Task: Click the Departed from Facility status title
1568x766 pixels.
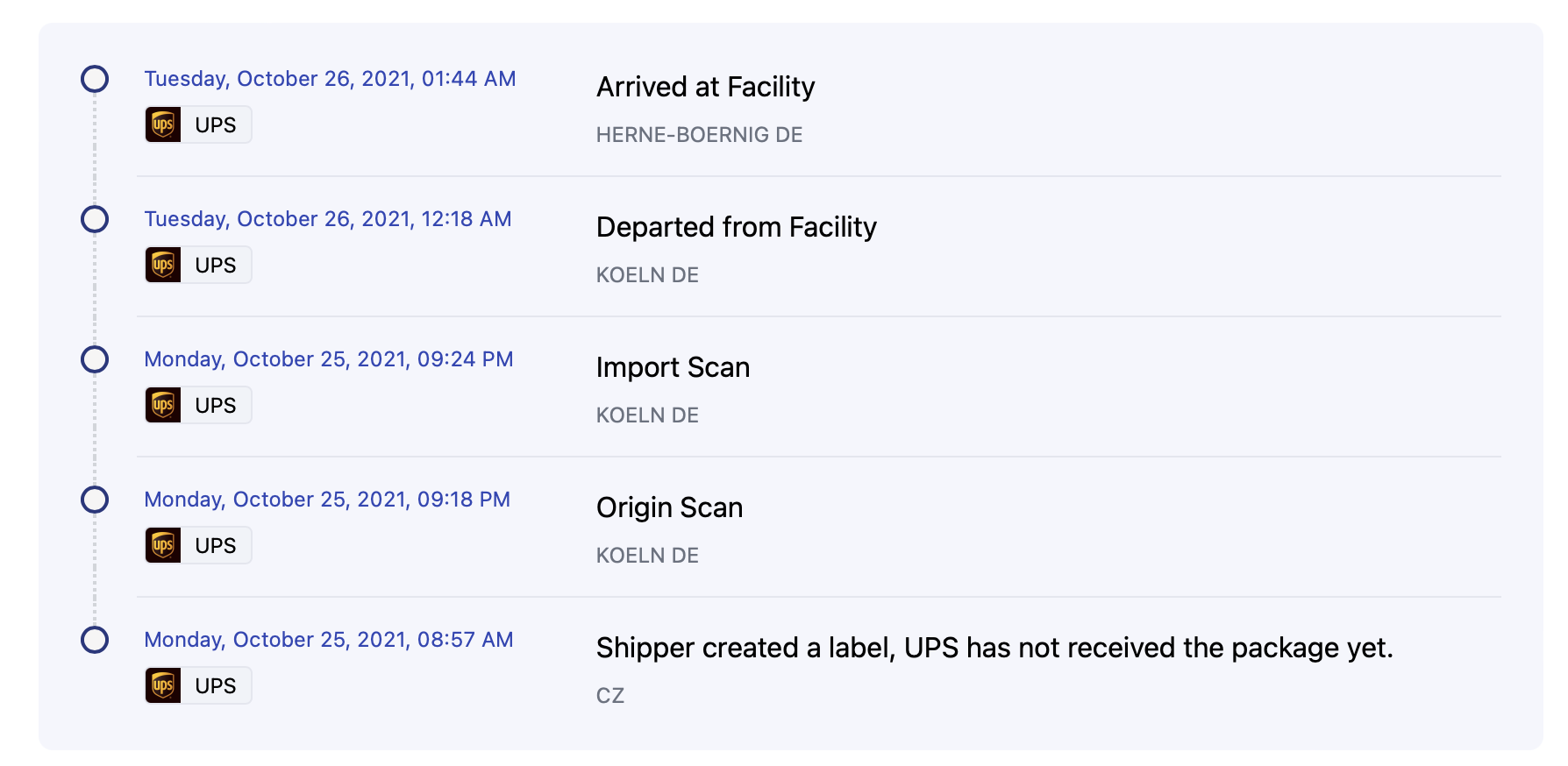Action: click(x=736, y=227)
